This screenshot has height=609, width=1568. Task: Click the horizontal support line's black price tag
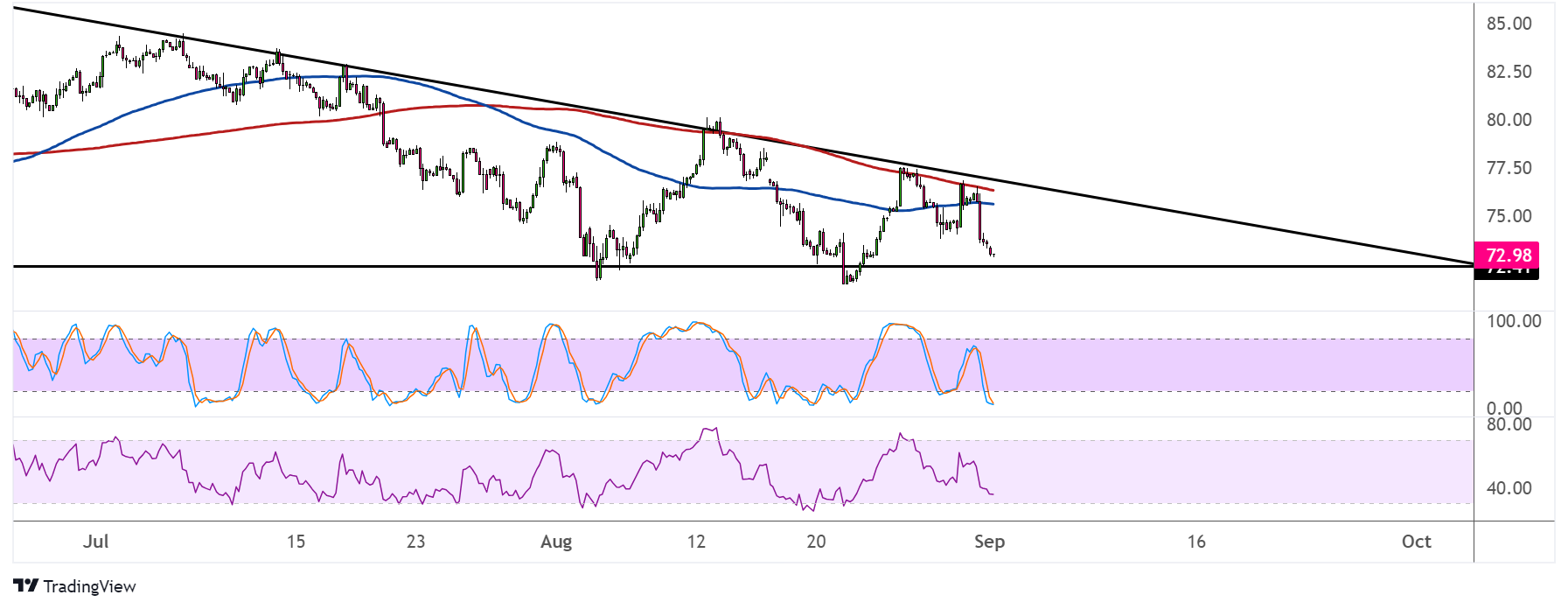[x=1507, y=272]
